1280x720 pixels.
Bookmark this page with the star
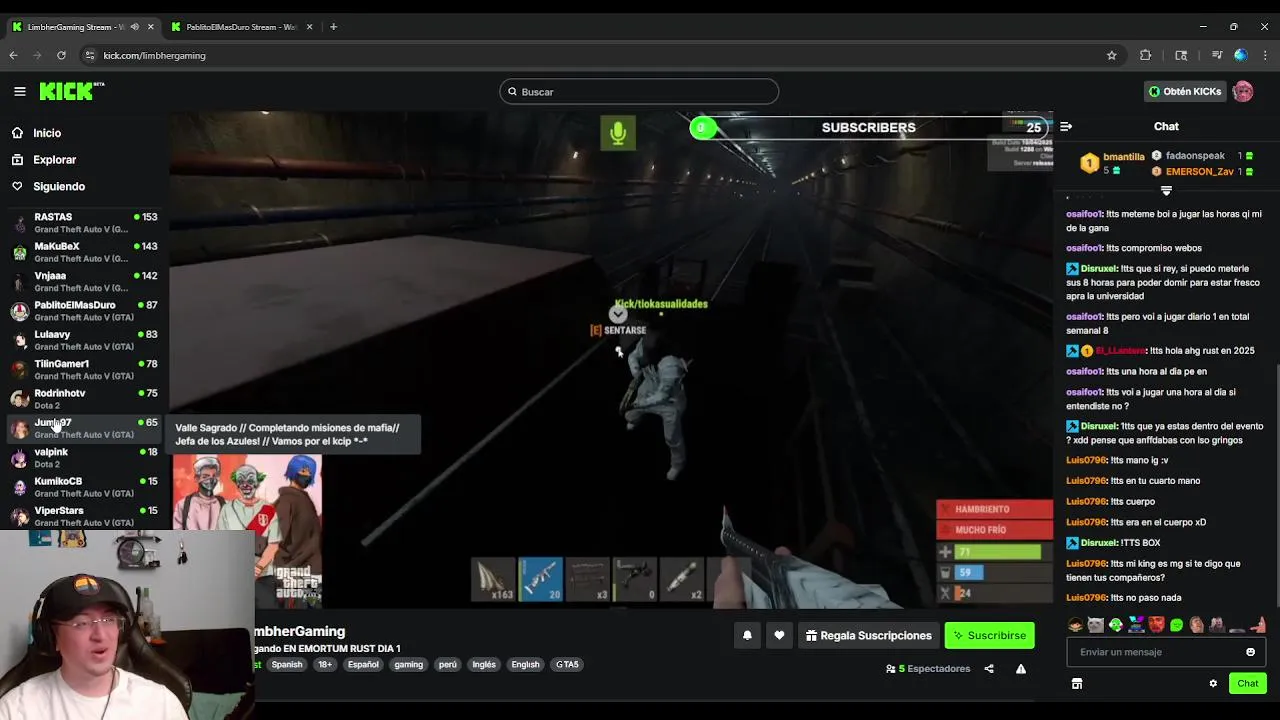point(1111,56)
